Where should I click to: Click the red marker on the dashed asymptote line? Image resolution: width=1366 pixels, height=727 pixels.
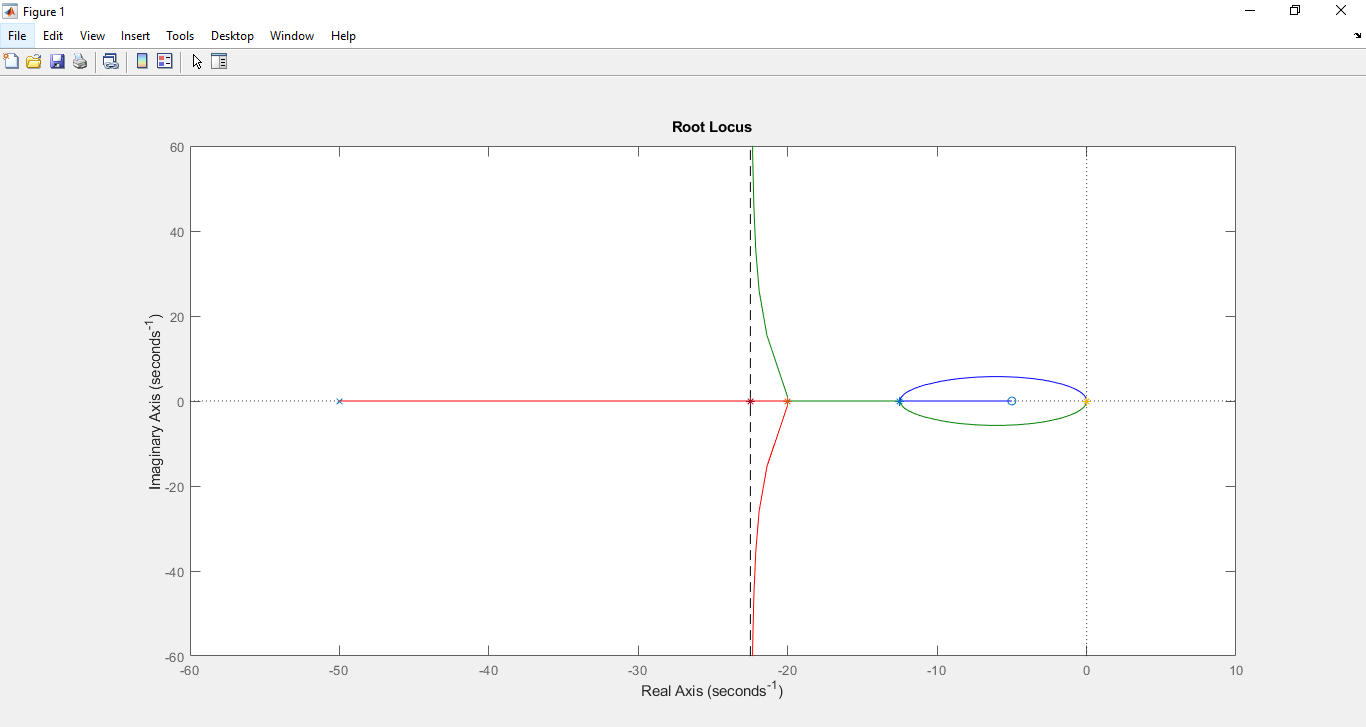[750, 401]
